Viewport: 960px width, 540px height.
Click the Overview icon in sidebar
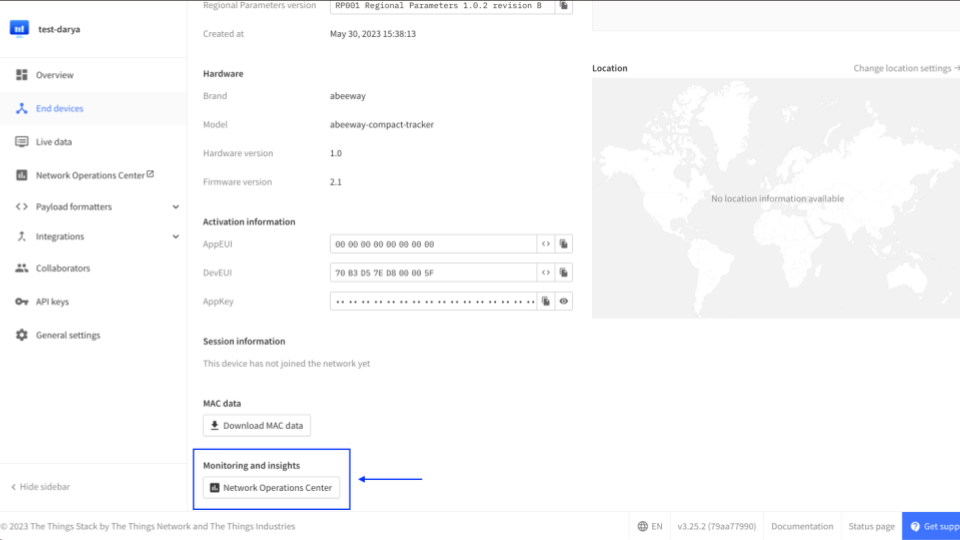tap(22, 75)
